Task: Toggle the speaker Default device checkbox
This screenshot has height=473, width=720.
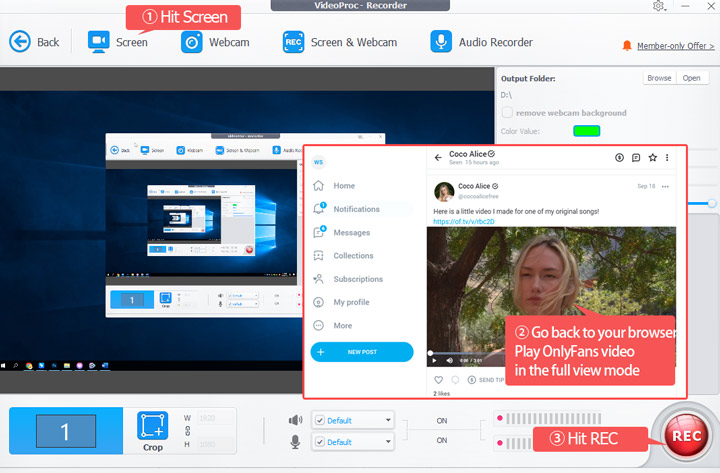Action: tap(320, 420)
